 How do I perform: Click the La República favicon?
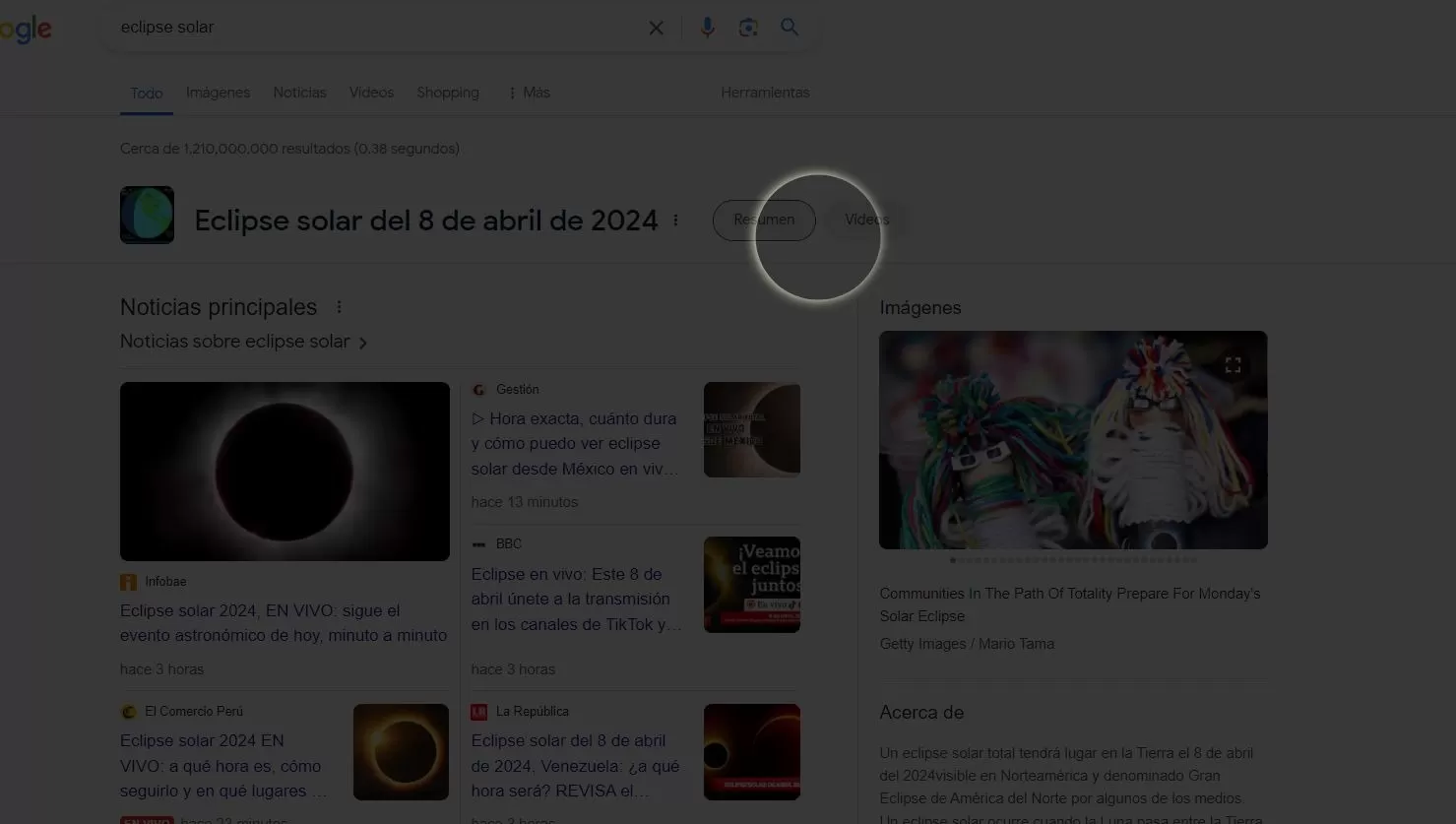(x=478, y=712)
